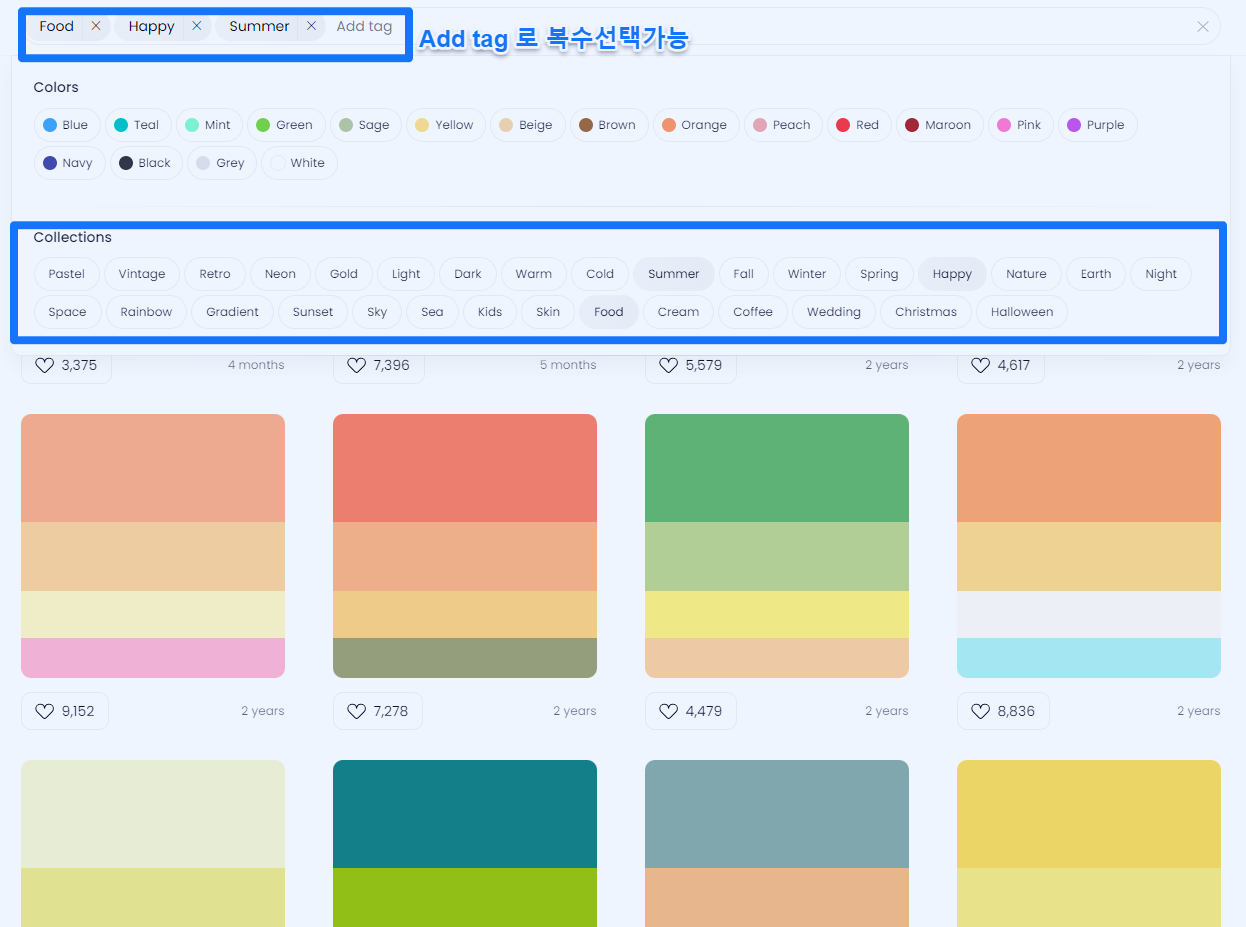The height and width of the screenshot is (927, 1246).
Task: Open the green palette thumbnail
Action: coord(777,545)
